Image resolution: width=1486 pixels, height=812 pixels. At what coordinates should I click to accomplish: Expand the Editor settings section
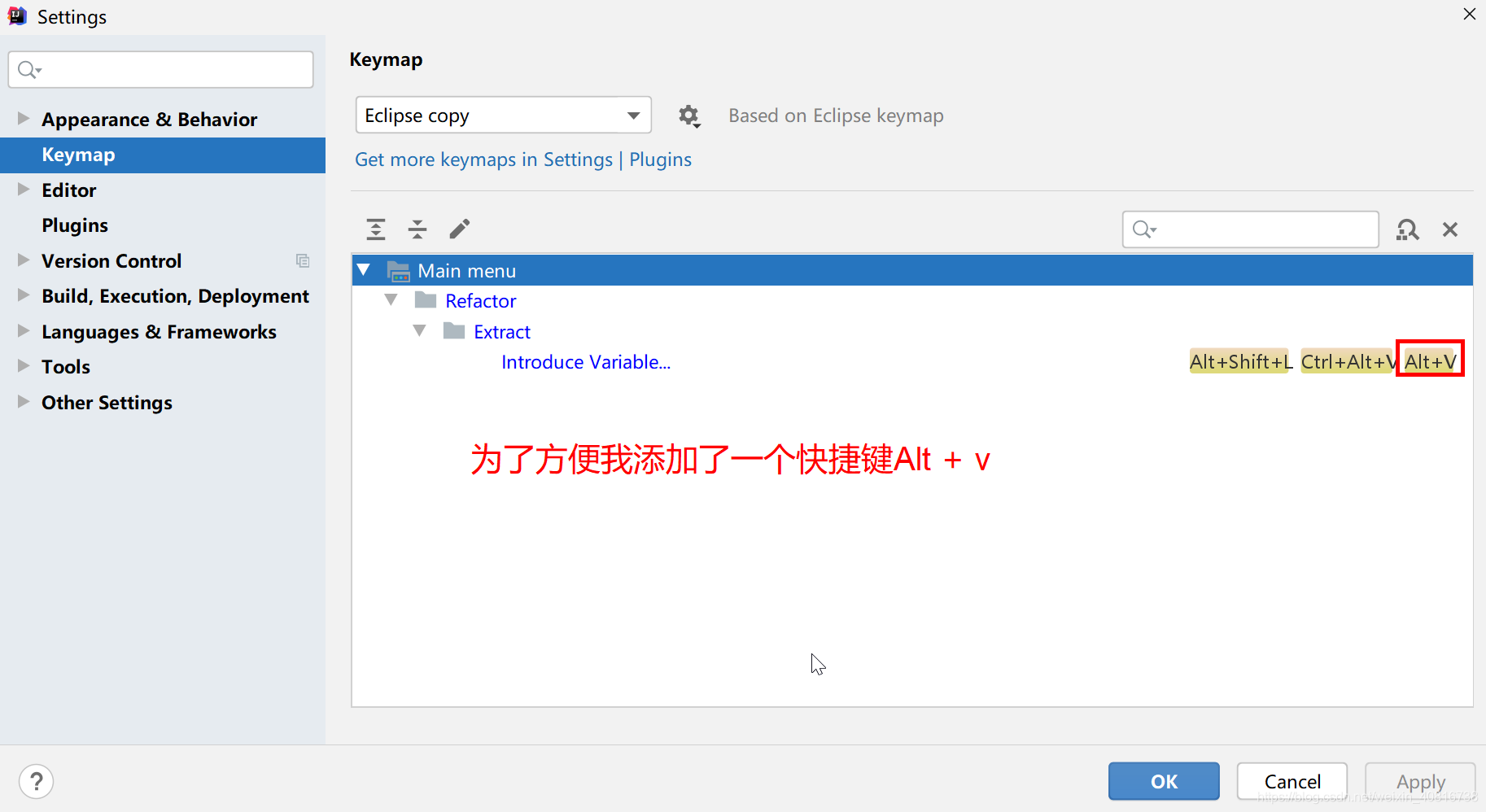click(24, 190)
